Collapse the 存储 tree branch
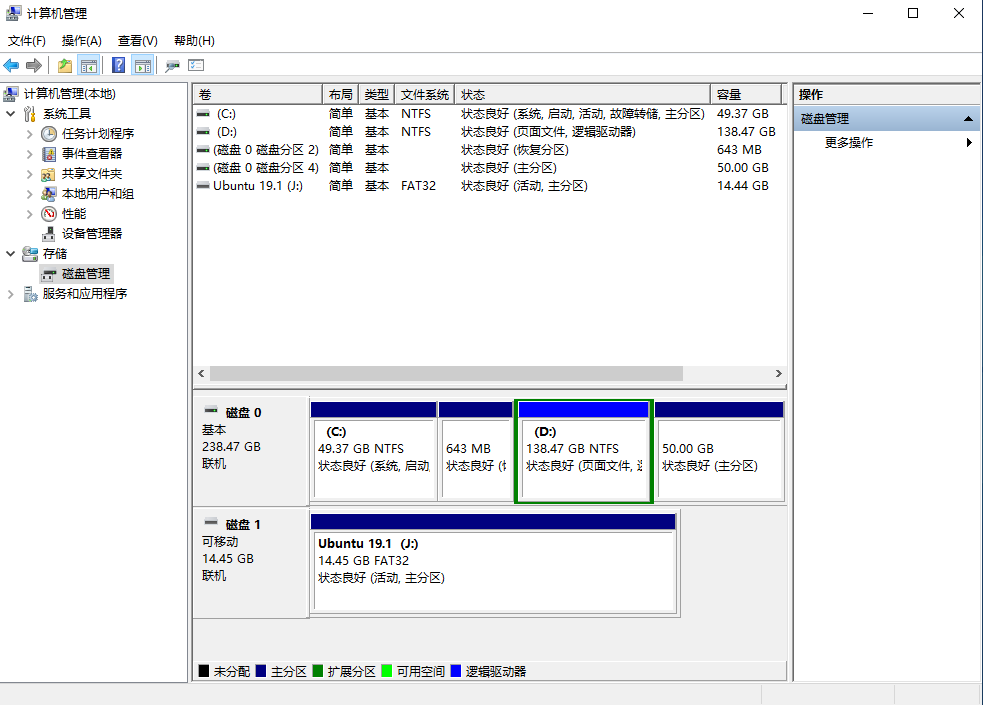Viewport: 983px width, 705px height. click(x=11, y=254)
